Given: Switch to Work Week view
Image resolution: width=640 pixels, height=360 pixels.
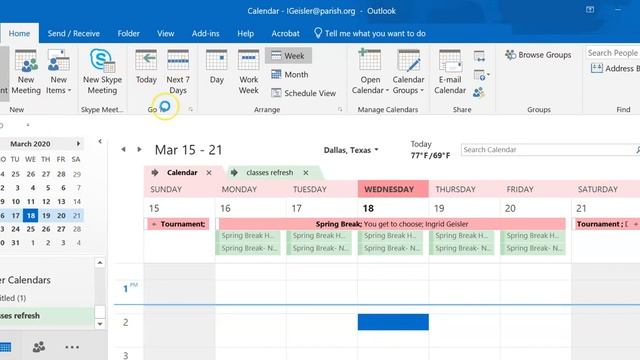Looking at the screenshot, I should pos(249,72).
